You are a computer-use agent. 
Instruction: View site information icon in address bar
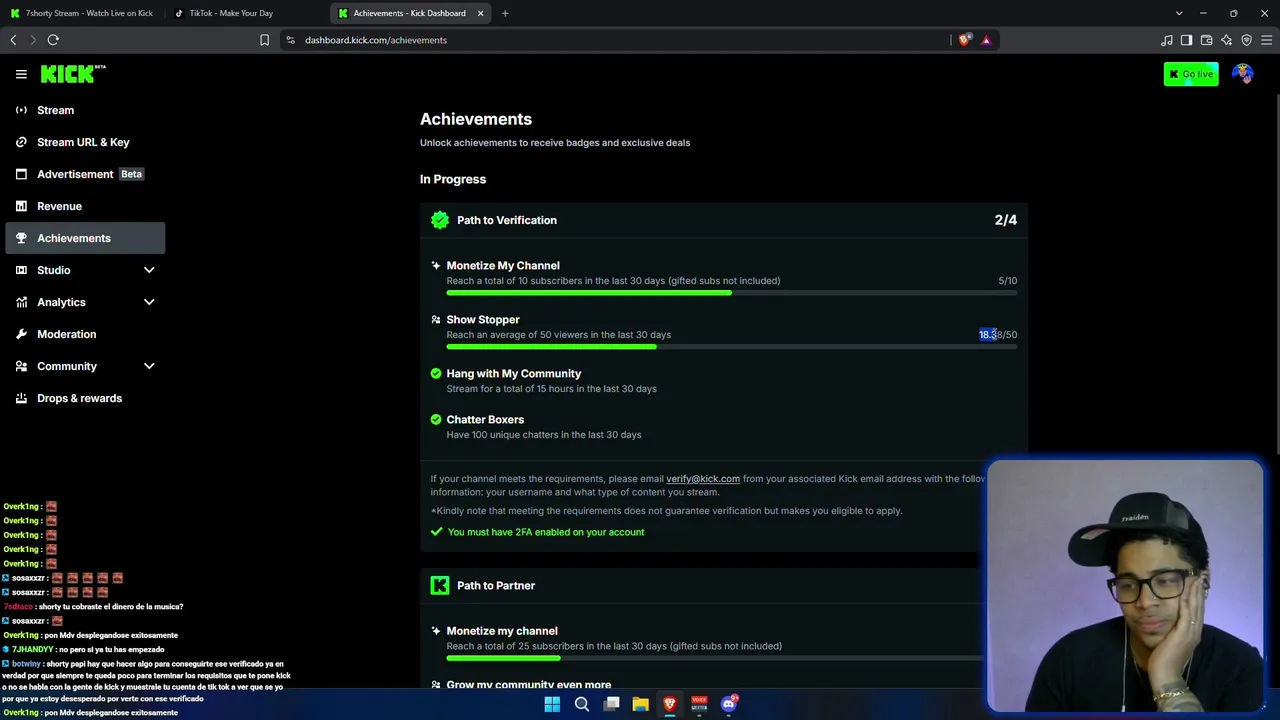click(290, 40)
